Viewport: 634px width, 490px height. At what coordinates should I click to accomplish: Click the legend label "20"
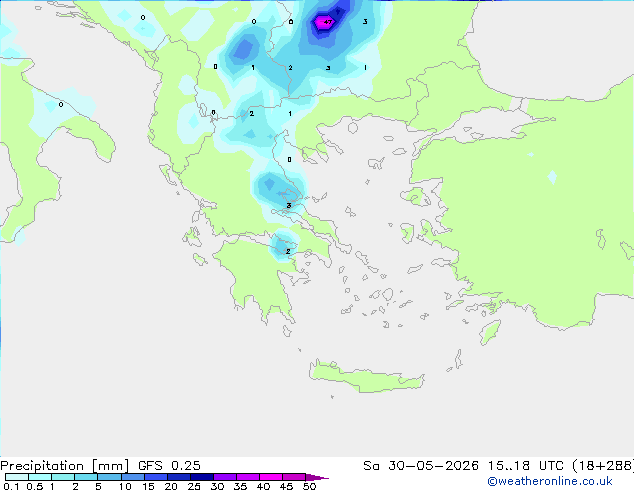(171, 486)
